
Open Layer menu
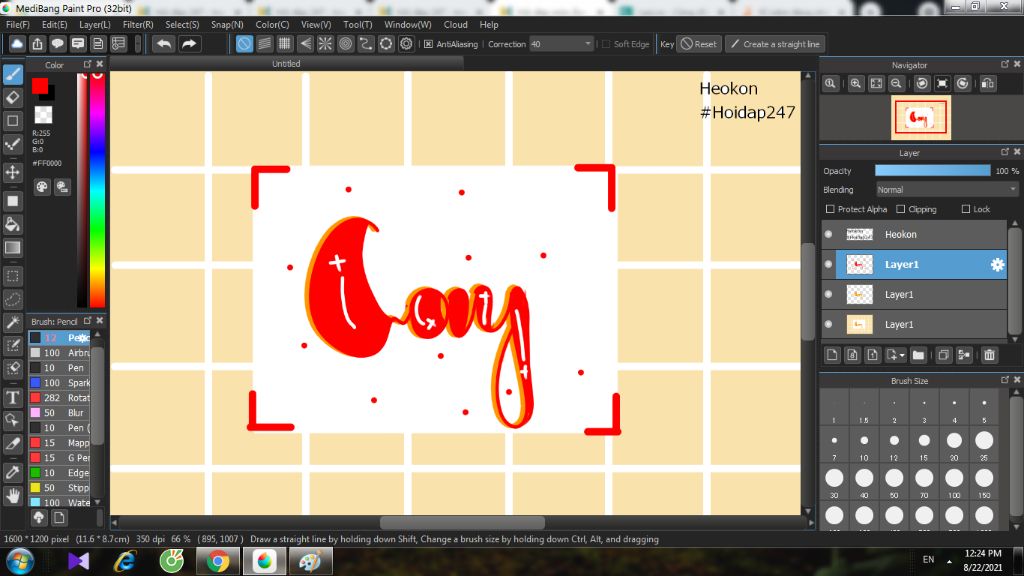[x=95, y=25]
